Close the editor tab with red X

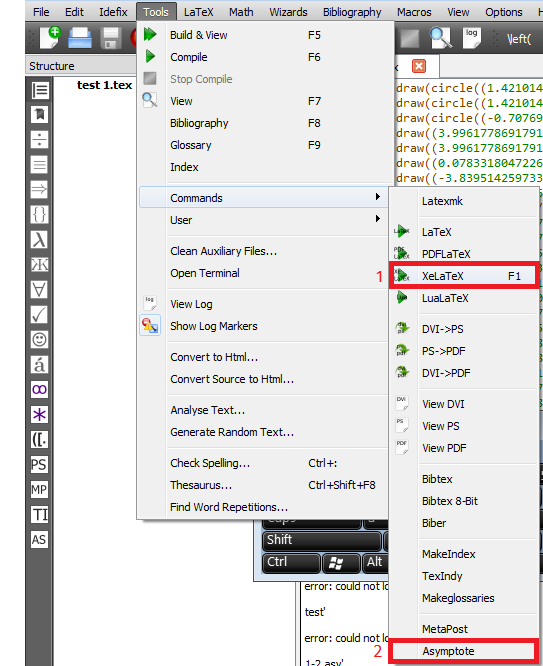(419, 66)
